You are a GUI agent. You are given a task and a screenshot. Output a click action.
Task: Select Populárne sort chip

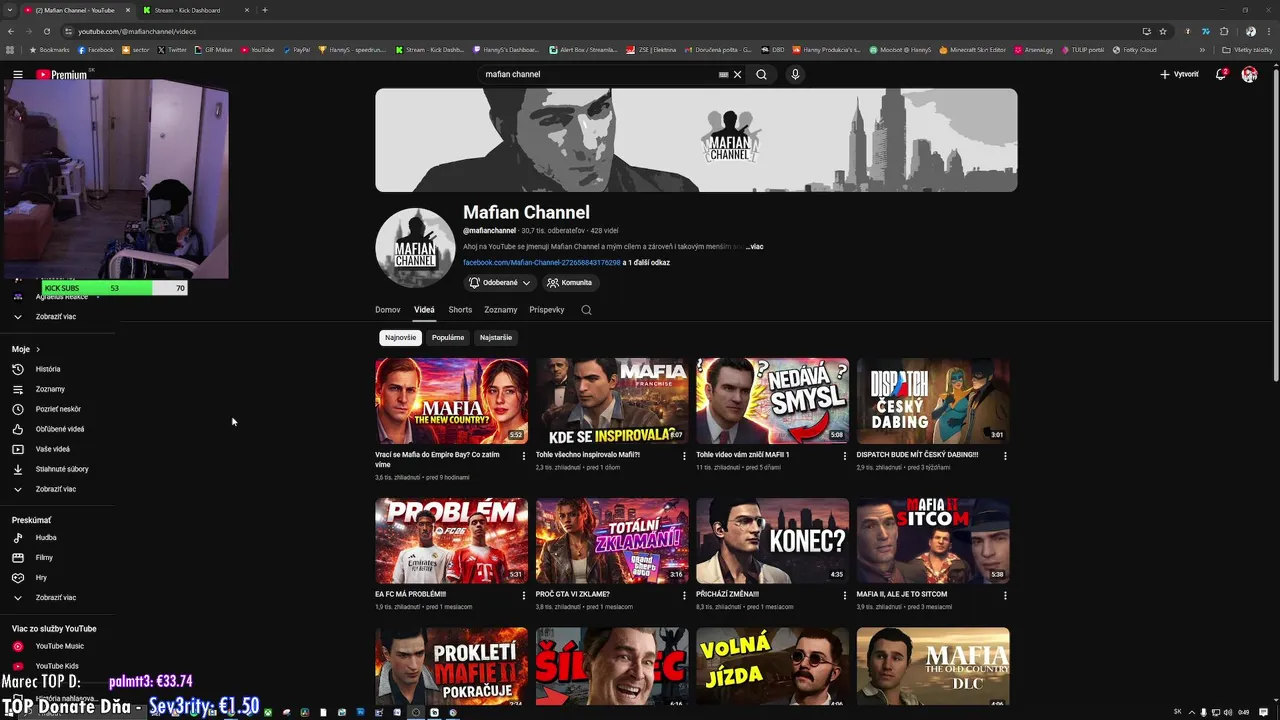click(x=448, y=338)
